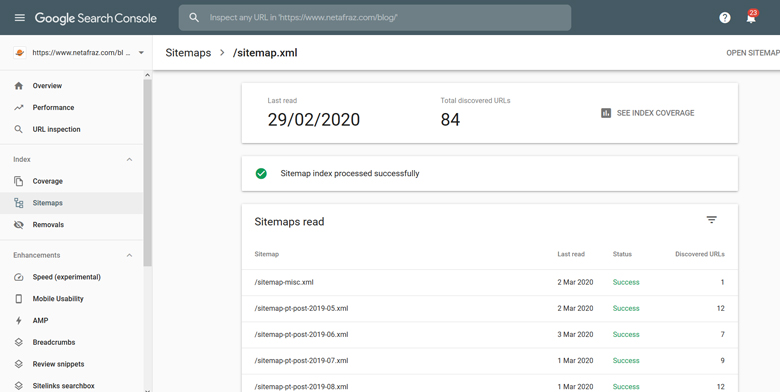
Task: Open the help question mark icon
Action: [x=725, y=18]
